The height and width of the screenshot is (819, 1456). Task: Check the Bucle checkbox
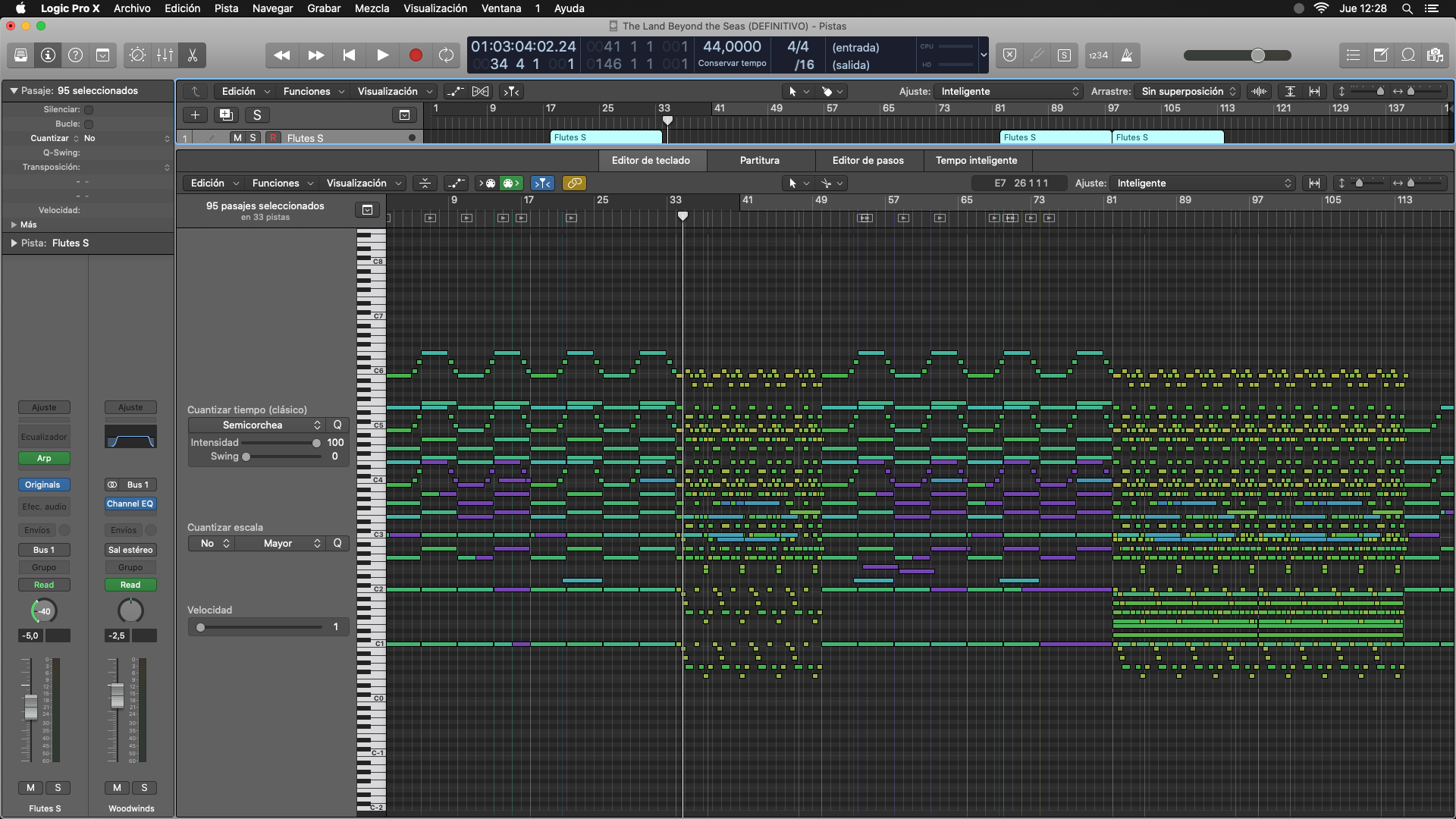(89, 124)
